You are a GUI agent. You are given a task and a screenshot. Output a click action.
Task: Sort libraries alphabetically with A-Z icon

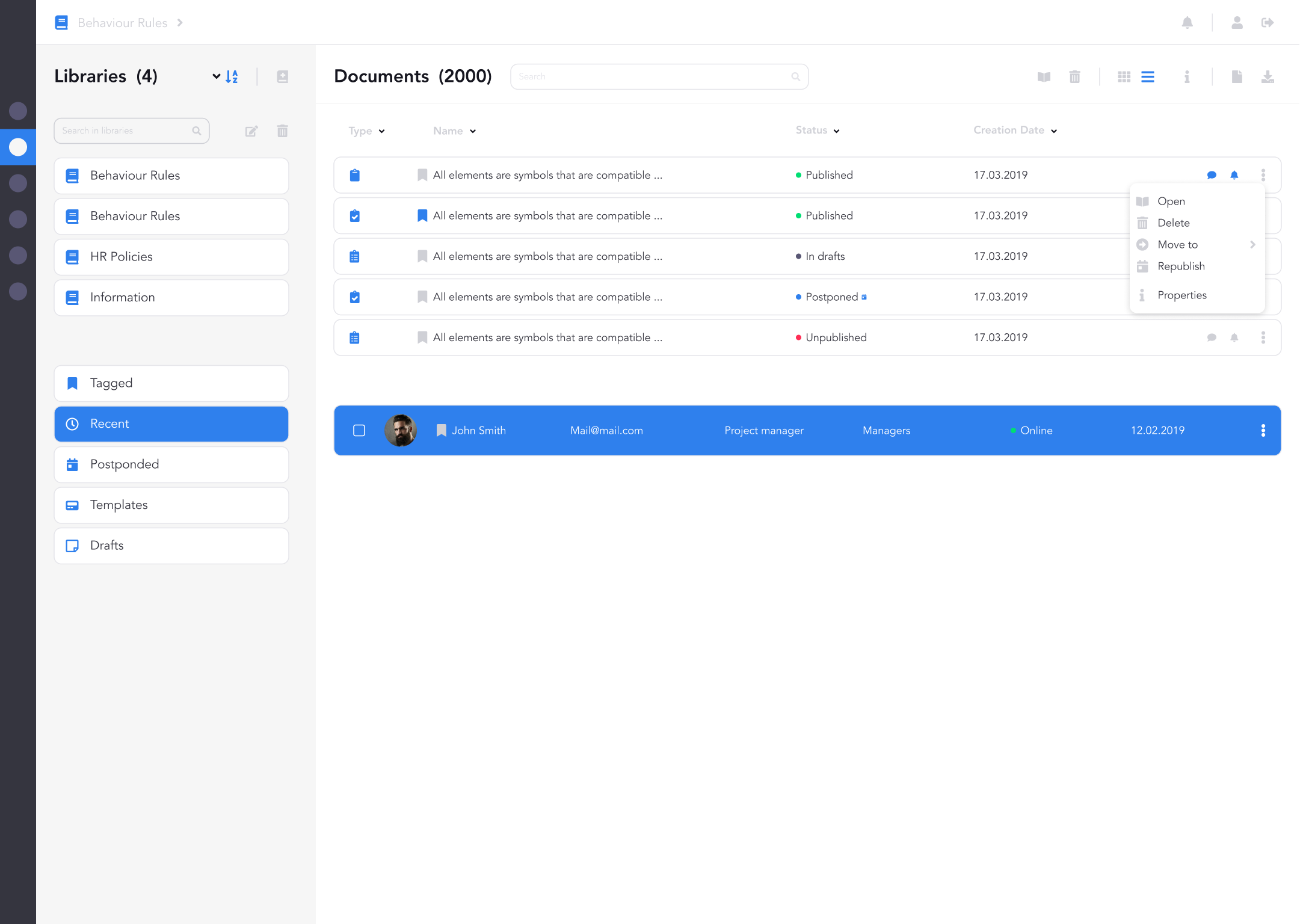click(232, 76)
